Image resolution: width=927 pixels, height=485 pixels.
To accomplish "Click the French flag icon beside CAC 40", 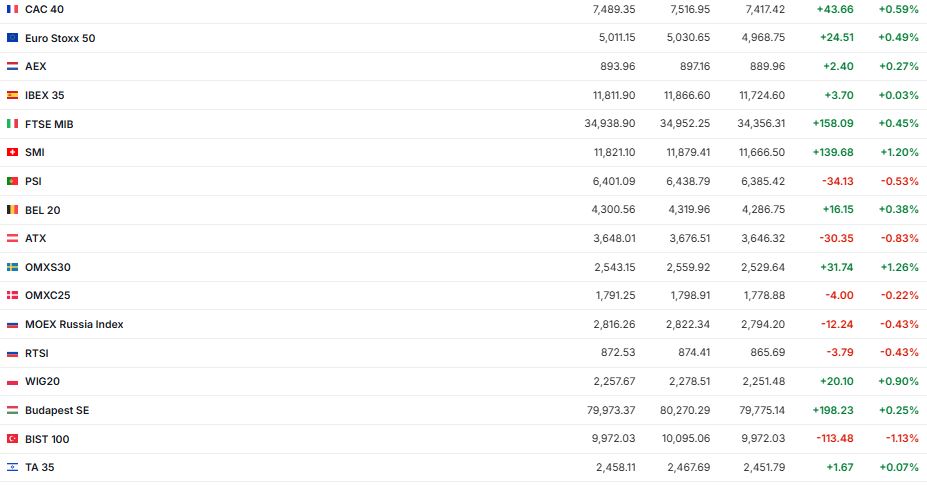I will point(12,9).
